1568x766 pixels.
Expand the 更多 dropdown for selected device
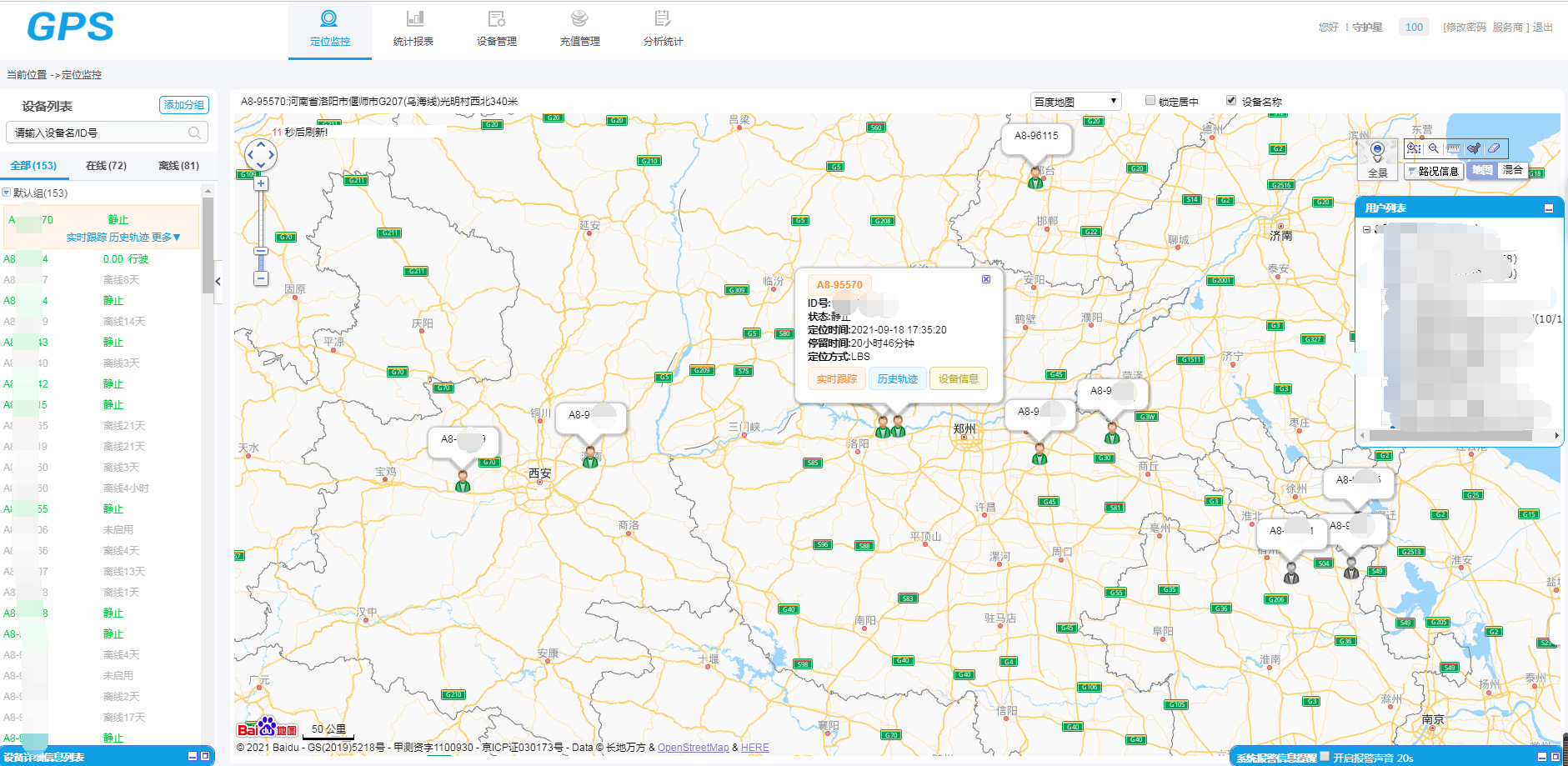point(166,238)
